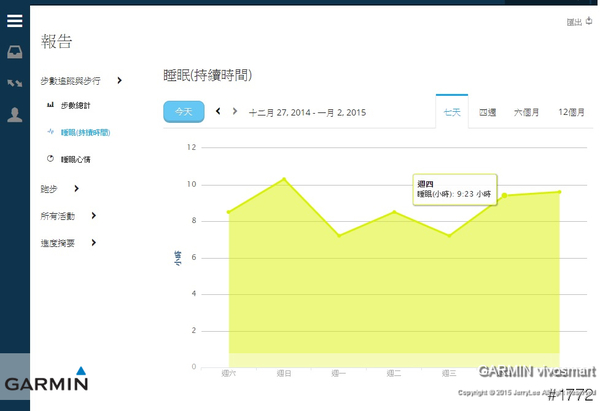
Task: Open the 跑步 category label
Action: pos(49,189)
